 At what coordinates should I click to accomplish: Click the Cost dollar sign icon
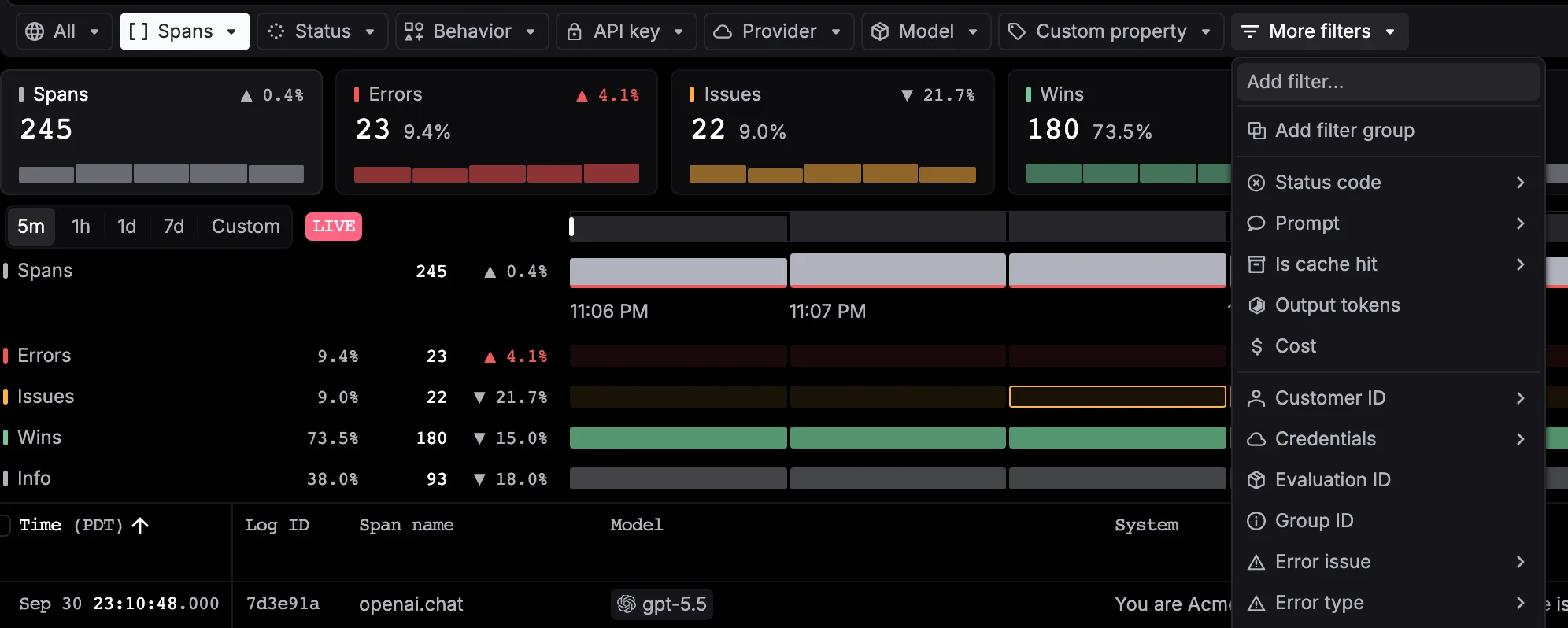(x=1257, y=346)
